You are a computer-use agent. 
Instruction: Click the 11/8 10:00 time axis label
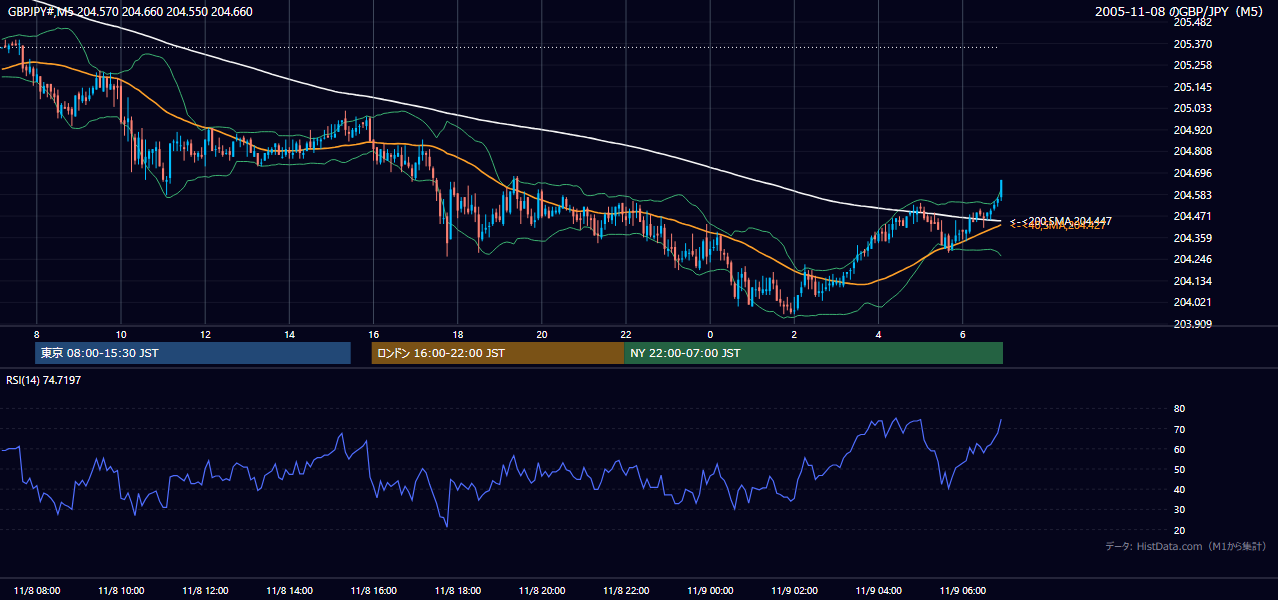pos(121,590)
